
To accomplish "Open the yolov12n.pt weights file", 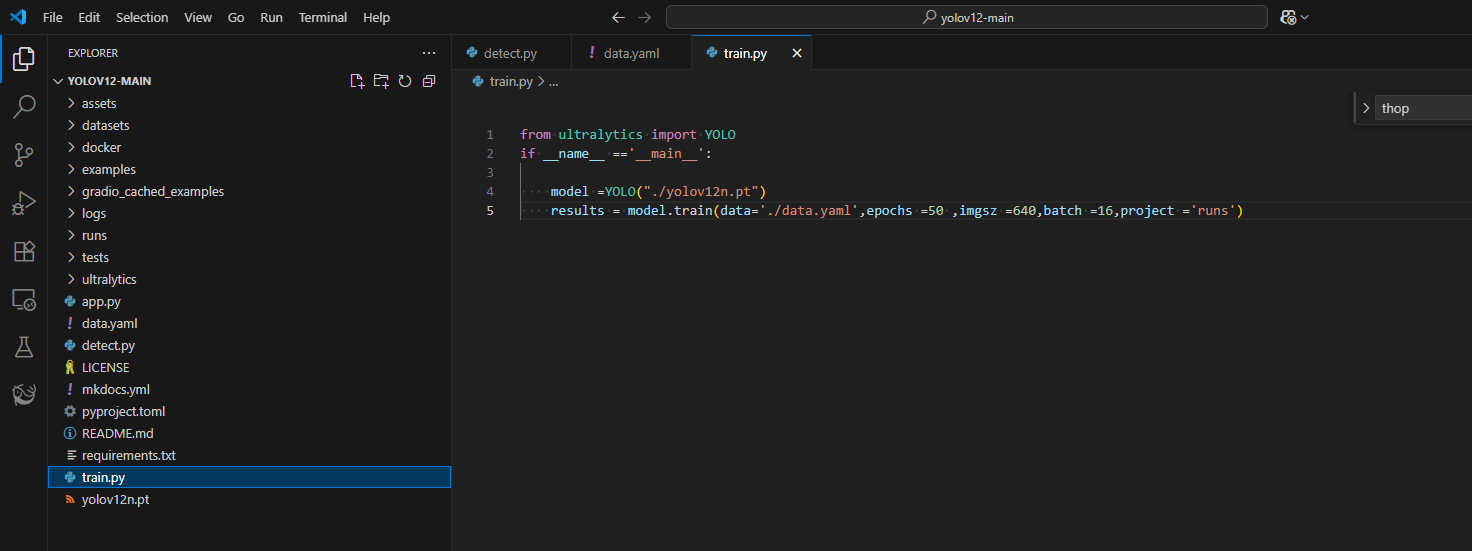I will (x=249, y=499).
